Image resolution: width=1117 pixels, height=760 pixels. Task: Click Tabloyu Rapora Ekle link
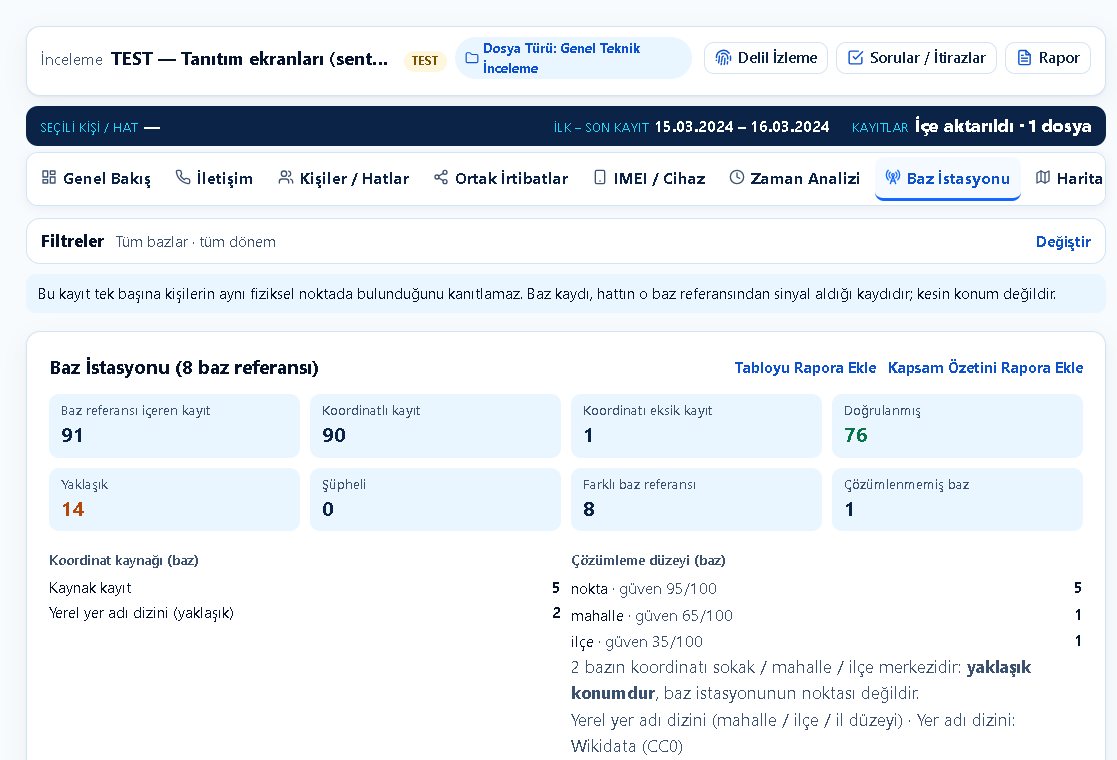coord(805,368)
